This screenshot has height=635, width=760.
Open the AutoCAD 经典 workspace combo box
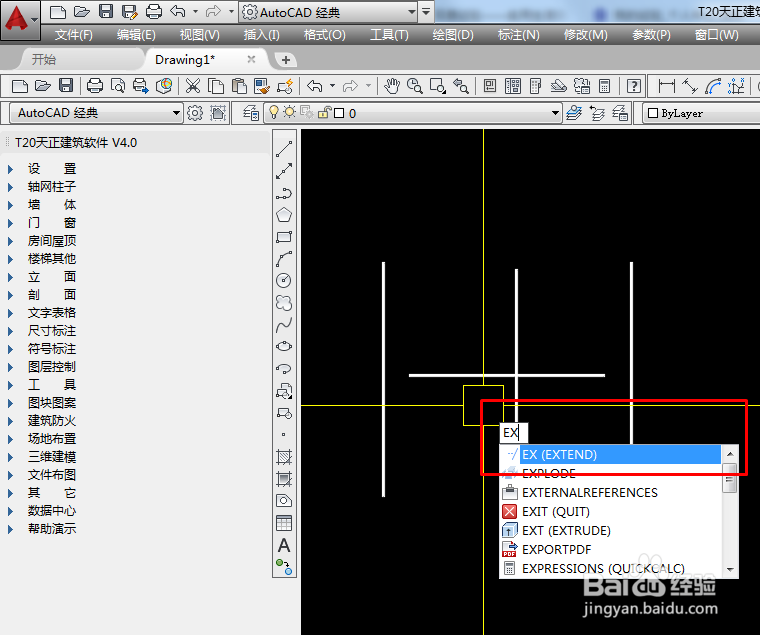point(96,113)
